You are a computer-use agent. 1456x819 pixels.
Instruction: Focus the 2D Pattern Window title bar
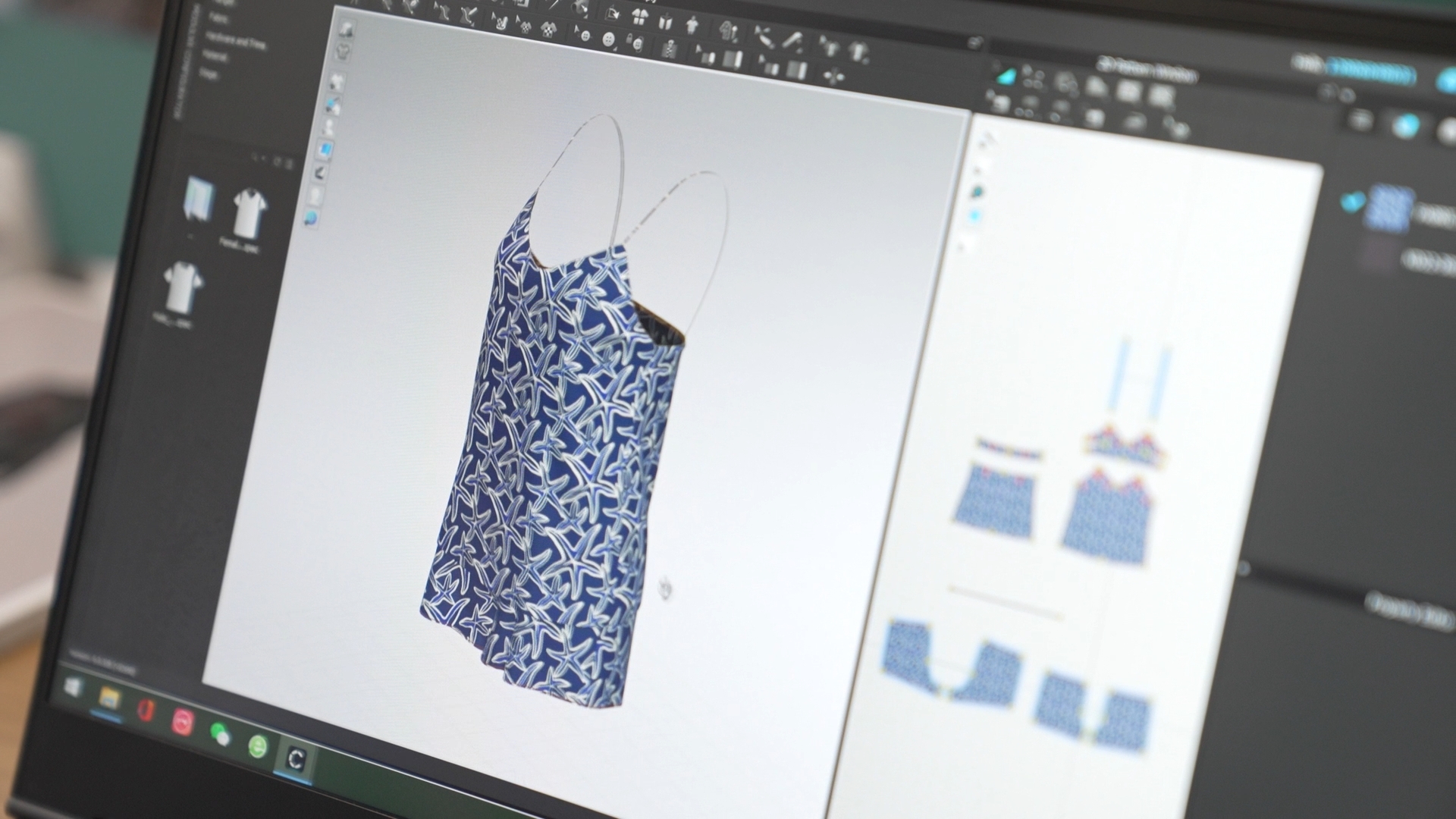(1147, 71)
